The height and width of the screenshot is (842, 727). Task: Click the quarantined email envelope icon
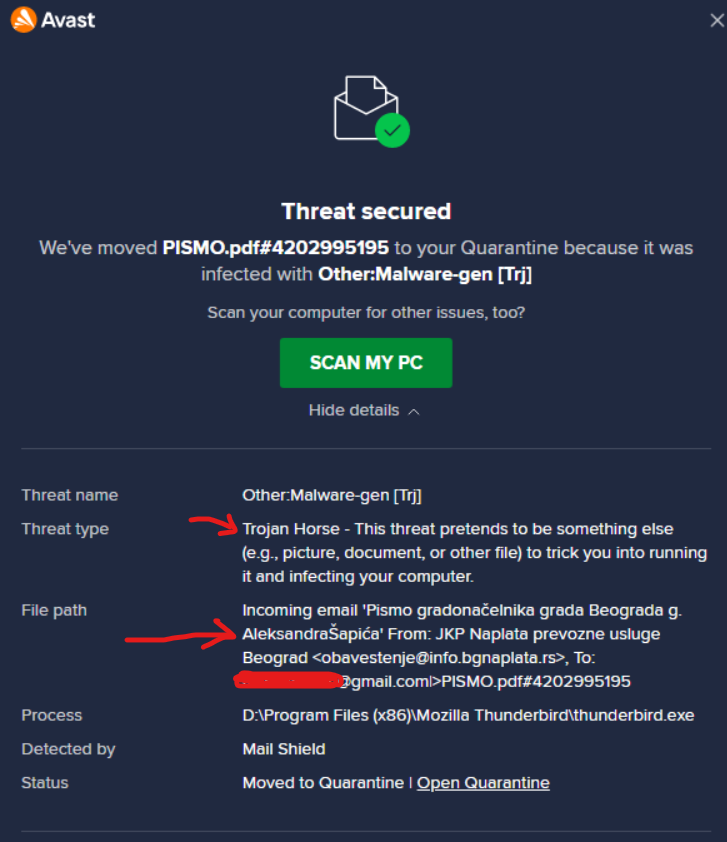coord(366,108)
